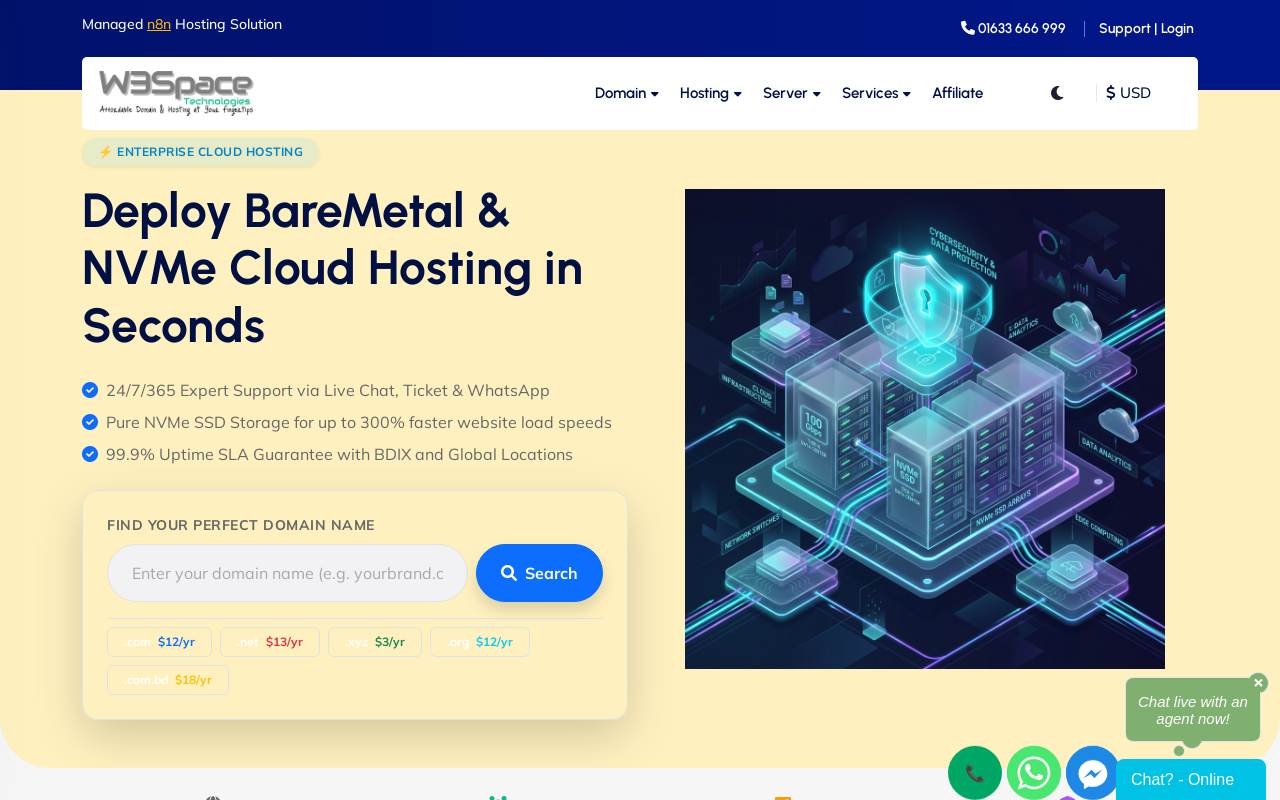Screen dimensions: 1280x800
Task: Click the cloud hosting server illustration
Action: (x=925, y=429)
